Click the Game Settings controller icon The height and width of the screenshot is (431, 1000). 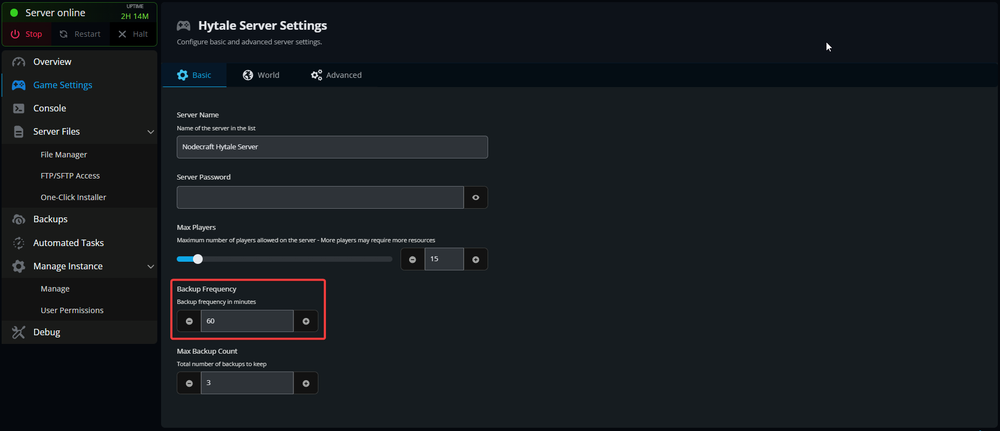tap(18, 85)
